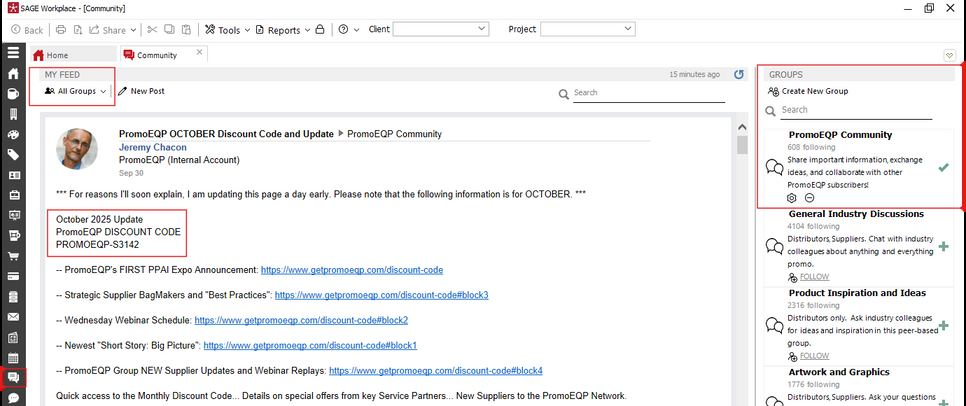966x406 pixels.
Task: Open the General Industry Discussions group title
Action: click(856, 214)
